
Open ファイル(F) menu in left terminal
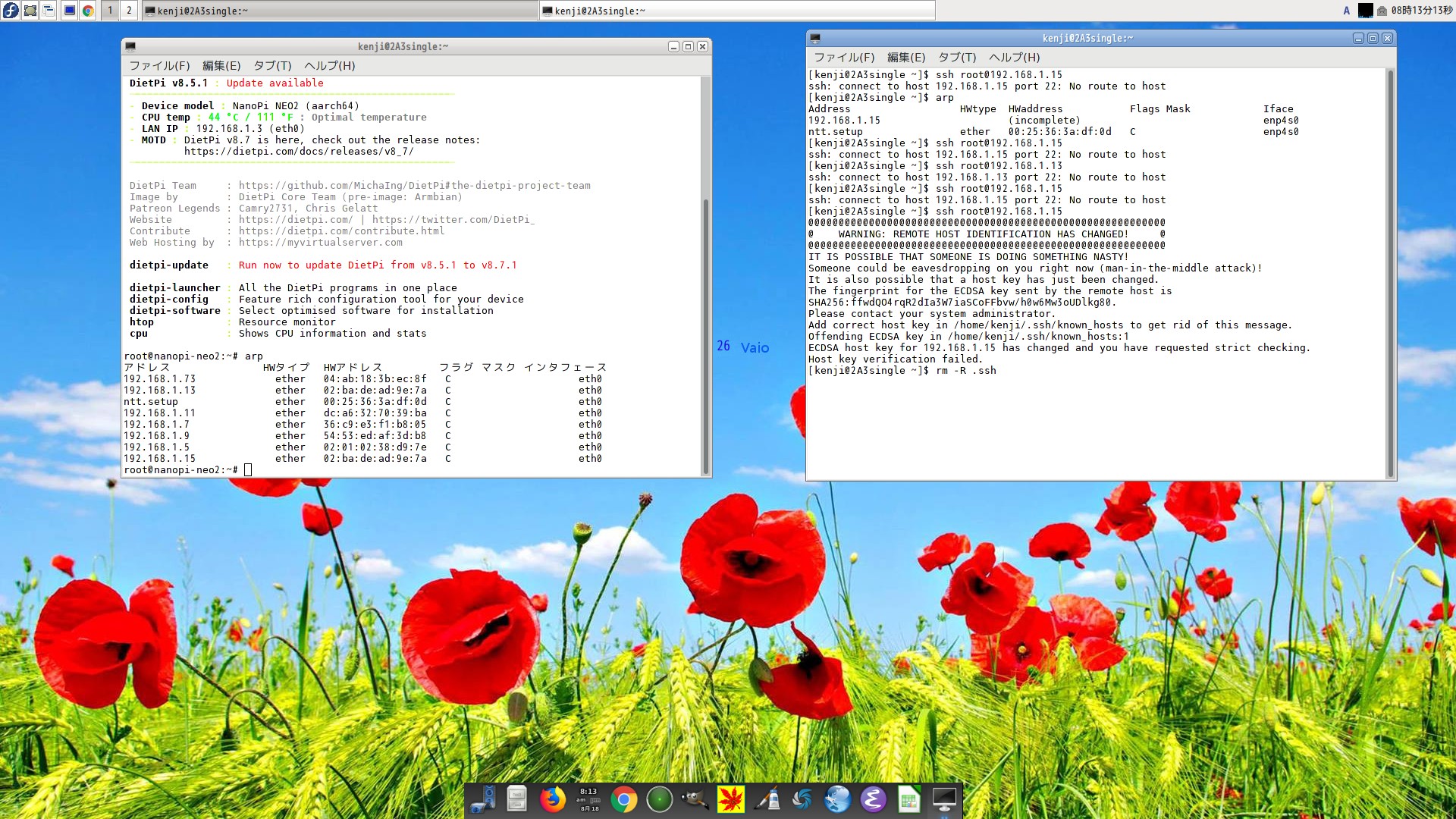click(159, 66)
